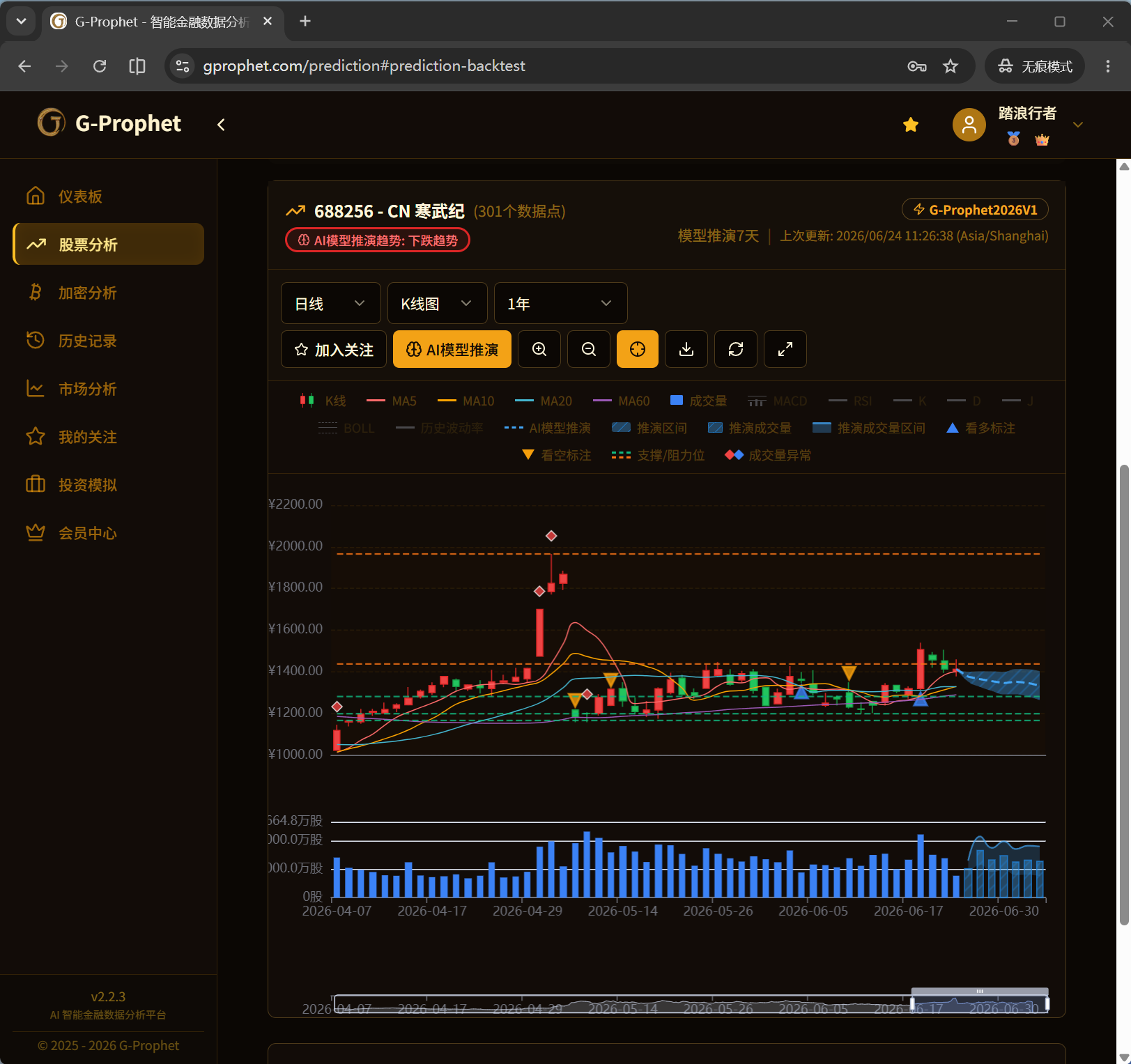Toggle the orange crosshair cursor button
The image size is (1131, 1064).
coord(638,349)
